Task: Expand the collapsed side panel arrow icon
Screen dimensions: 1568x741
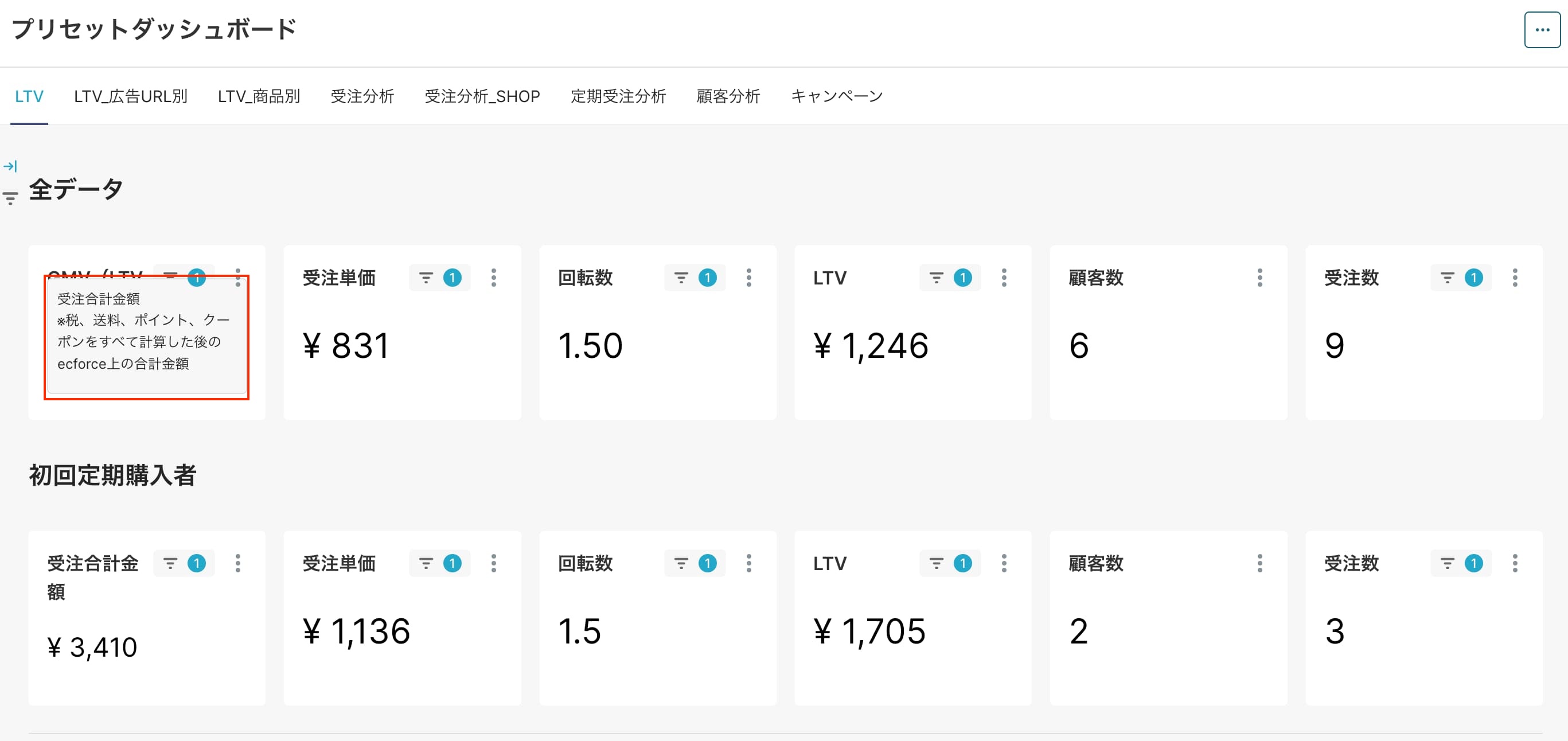Action: point(10,166)
